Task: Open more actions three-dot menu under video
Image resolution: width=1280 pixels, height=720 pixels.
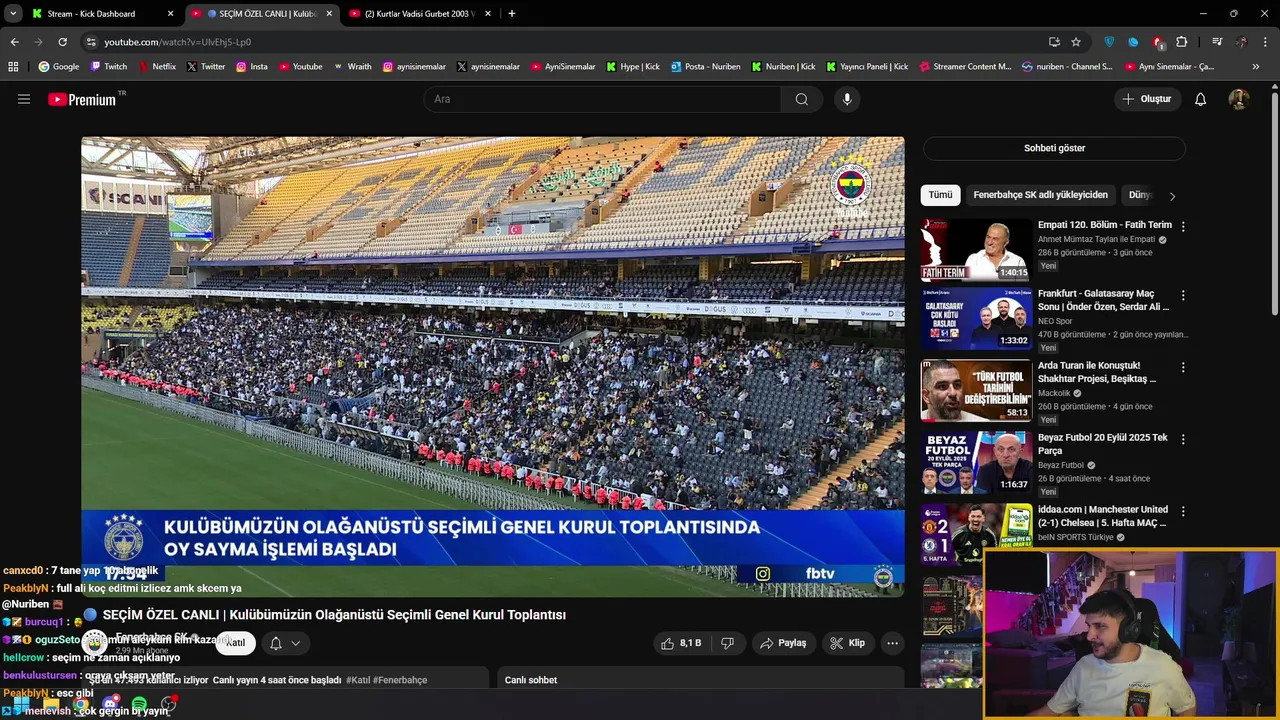Action: (892, 643)
